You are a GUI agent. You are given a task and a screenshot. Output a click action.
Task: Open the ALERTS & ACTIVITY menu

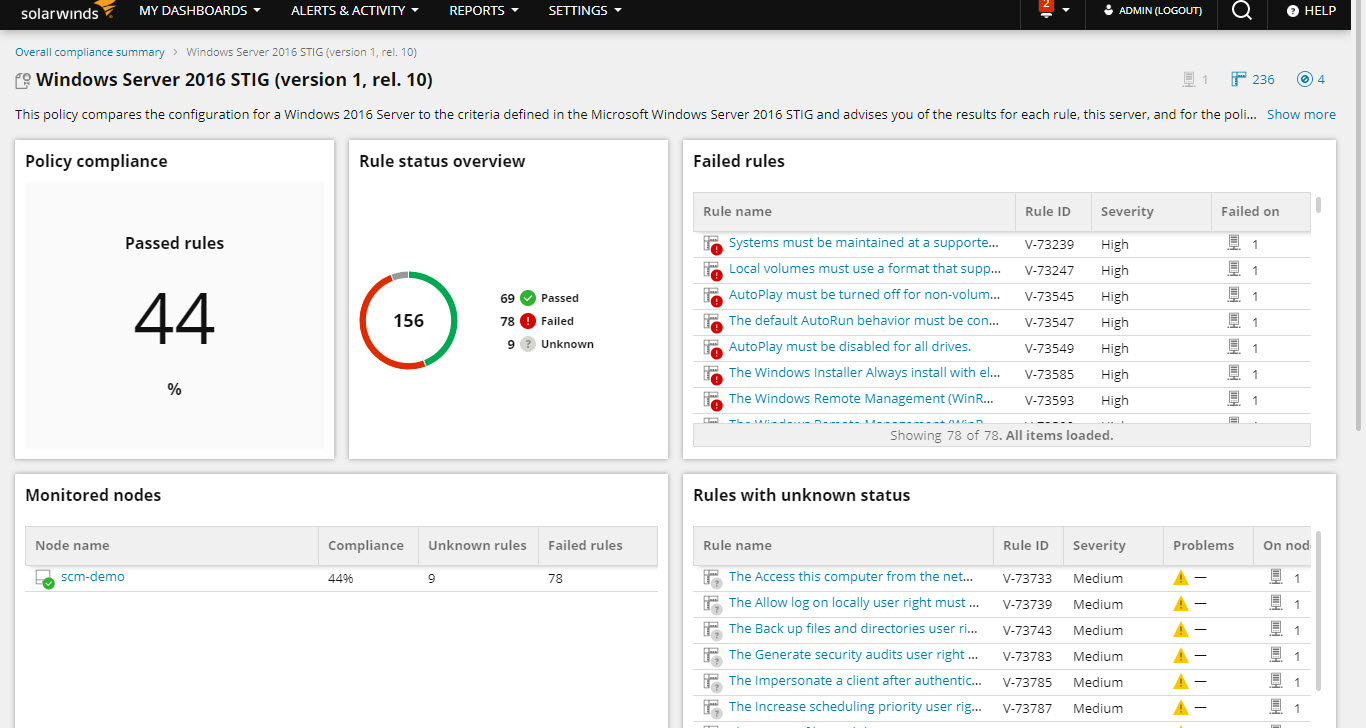[355, 11]
